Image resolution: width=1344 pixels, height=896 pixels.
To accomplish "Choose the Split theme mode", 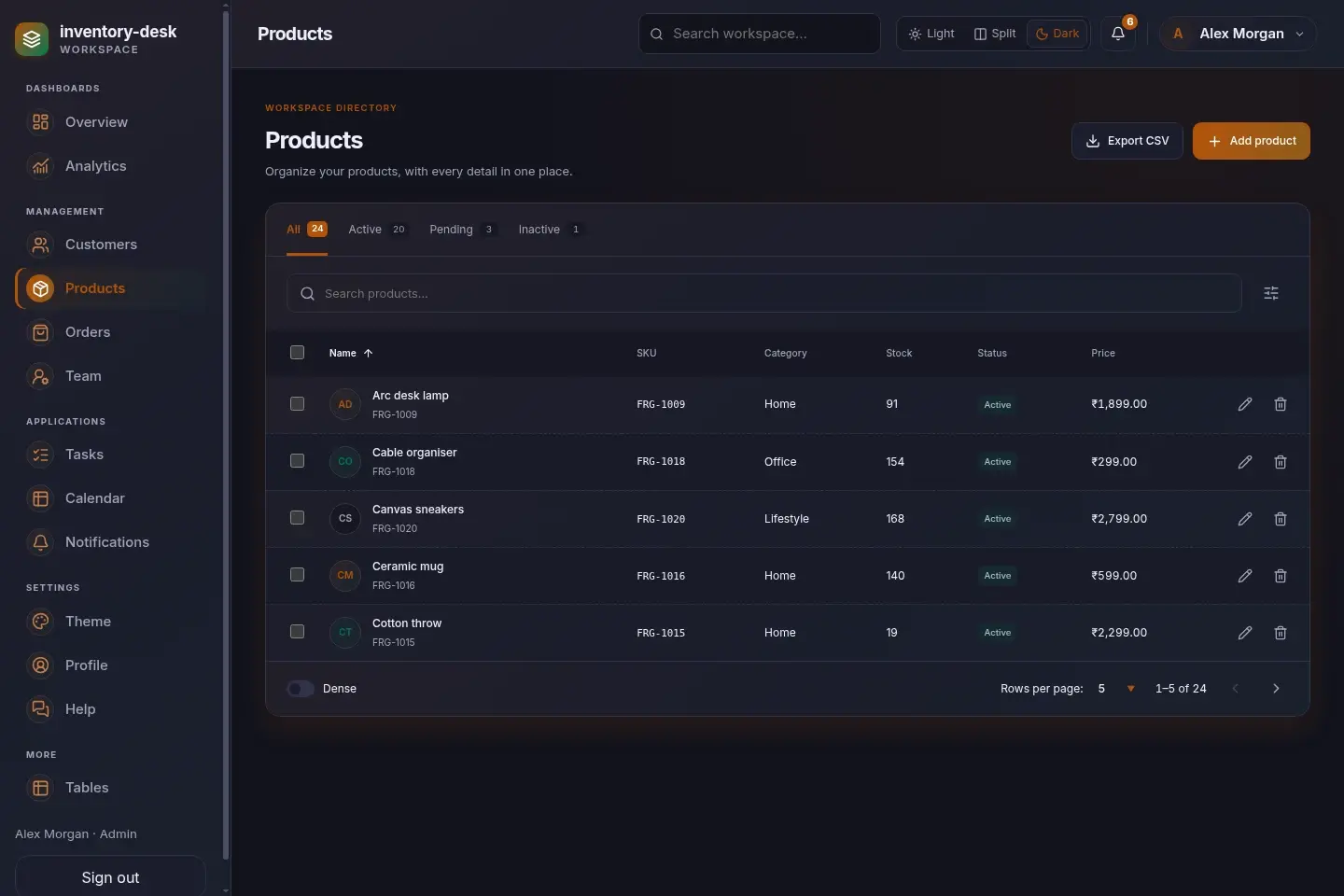I will click(x=995, y=34).
